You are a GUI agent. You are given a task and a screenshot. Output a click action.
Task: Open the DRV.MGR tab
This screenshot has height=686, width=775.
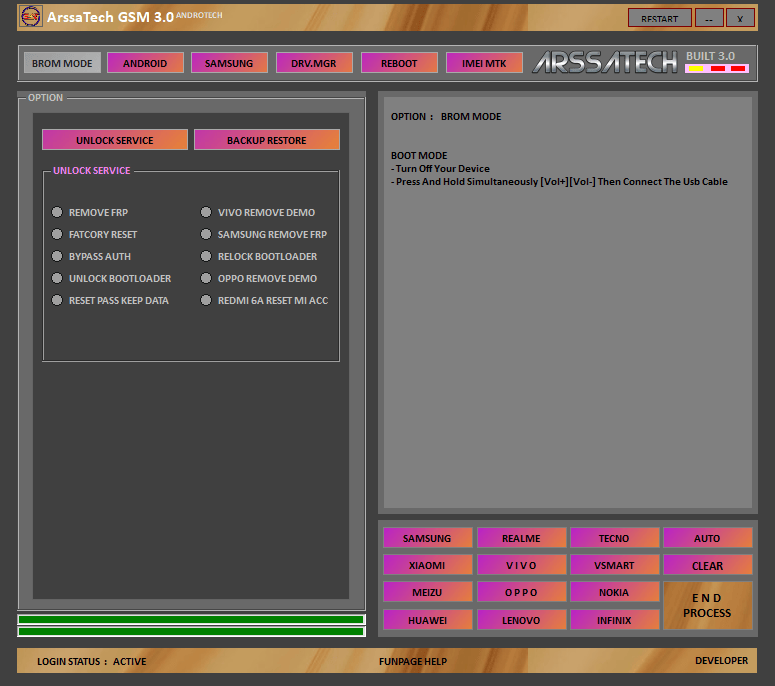pos(314,63)
